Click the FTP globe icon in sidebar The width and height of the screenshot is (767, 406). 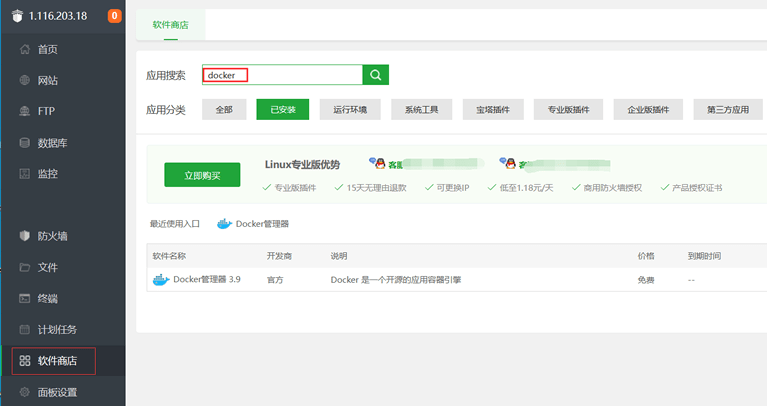[x=24, y=111]
